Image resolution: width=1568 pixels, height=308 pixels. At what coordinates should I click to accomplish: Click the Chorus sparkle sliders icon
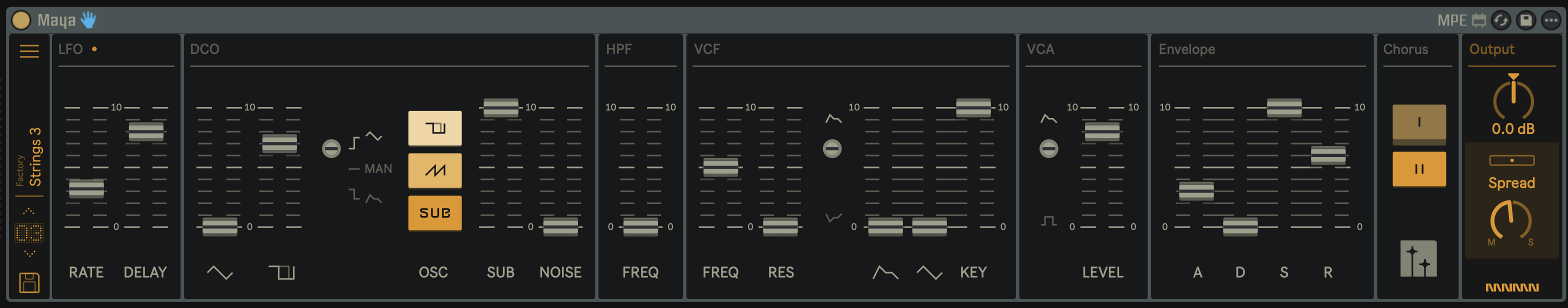(x=1418, y=258)
